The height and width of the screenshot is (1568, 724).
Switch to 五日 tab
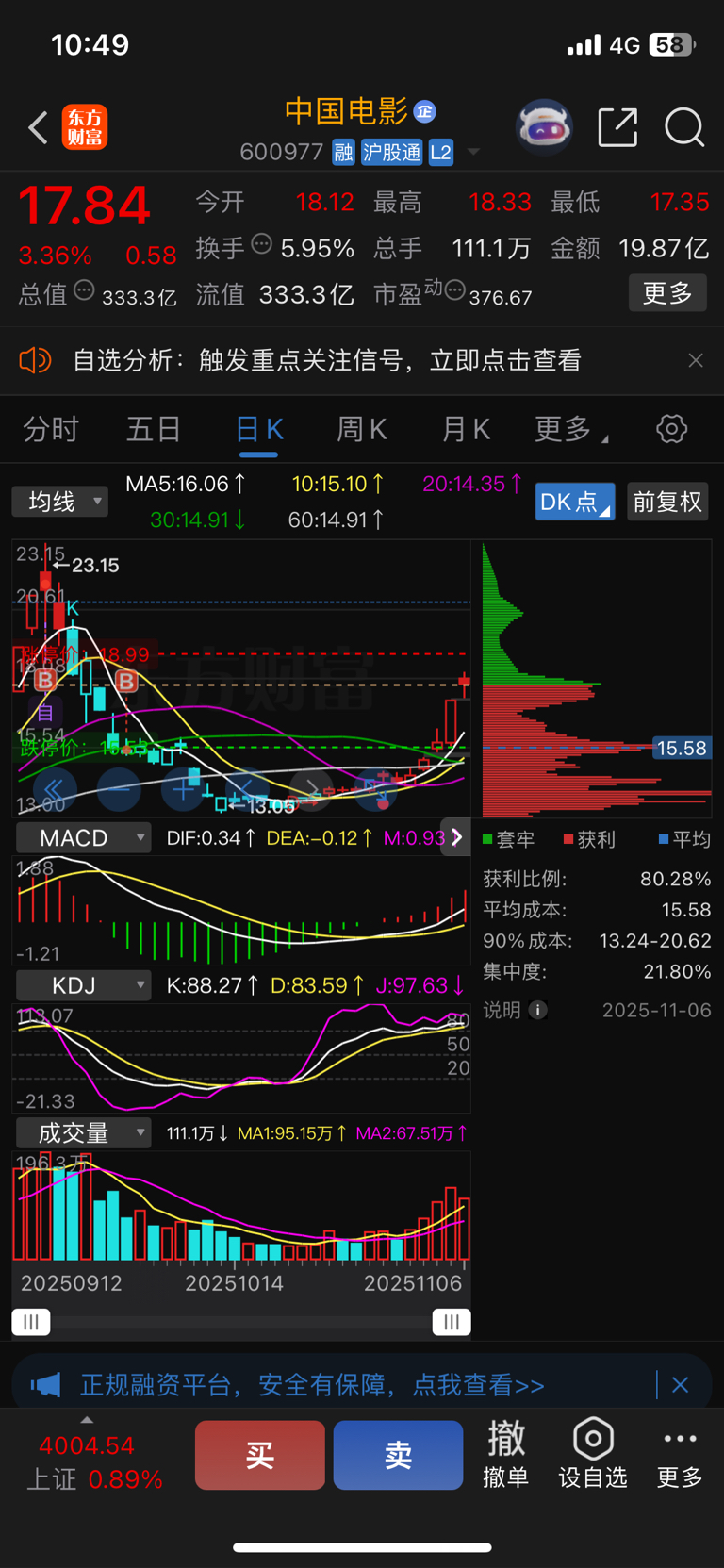(154, 429)
